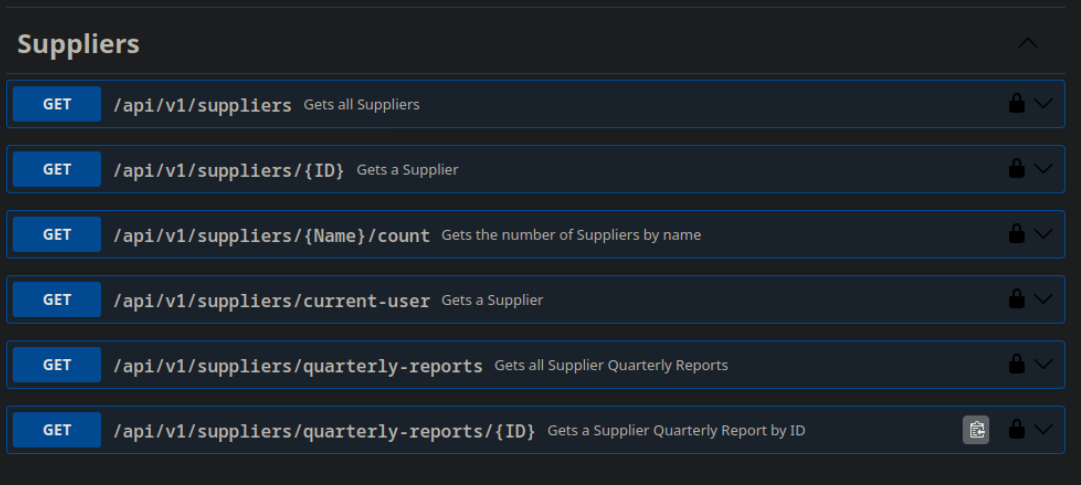This screenshot has width=1081, height=485.
Task: Click the Gets the number of Suppliers by name description
Action: (x=571, y=235)
